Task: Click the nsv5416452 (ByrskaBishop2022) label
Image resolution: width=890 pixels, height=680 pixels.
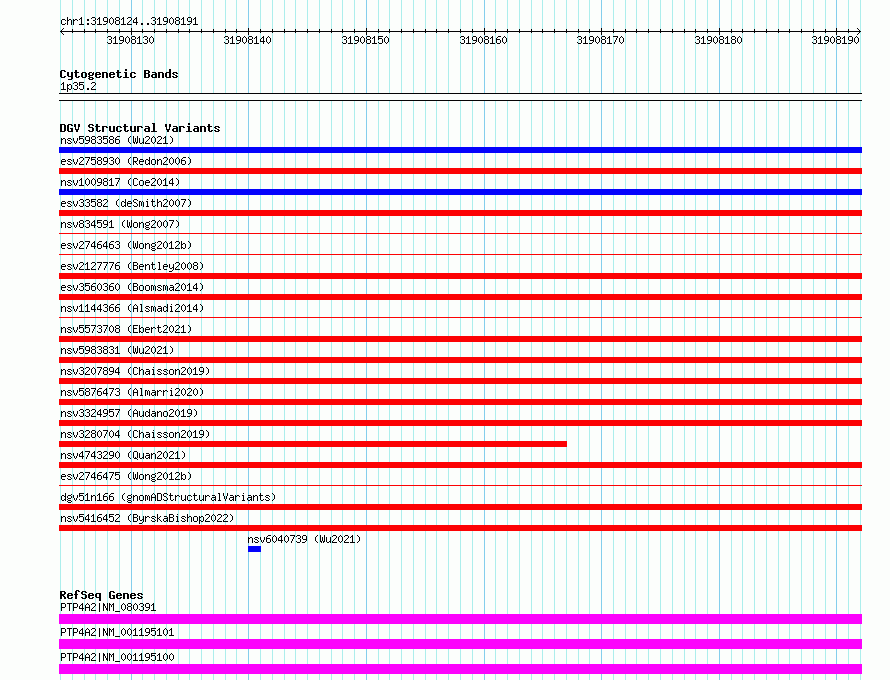Action: [x=147, y=518]
